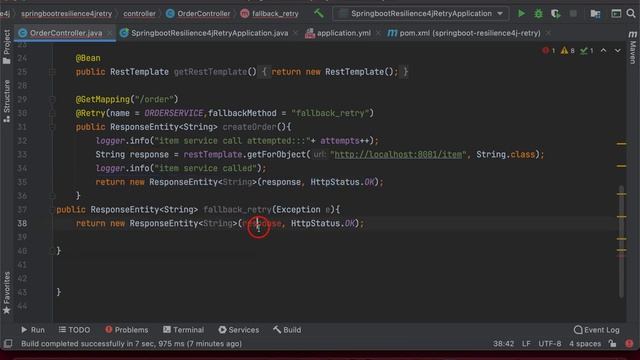640x360 pixels.
Task: Click line separator LF in status bar
Action: pos(526,343)
